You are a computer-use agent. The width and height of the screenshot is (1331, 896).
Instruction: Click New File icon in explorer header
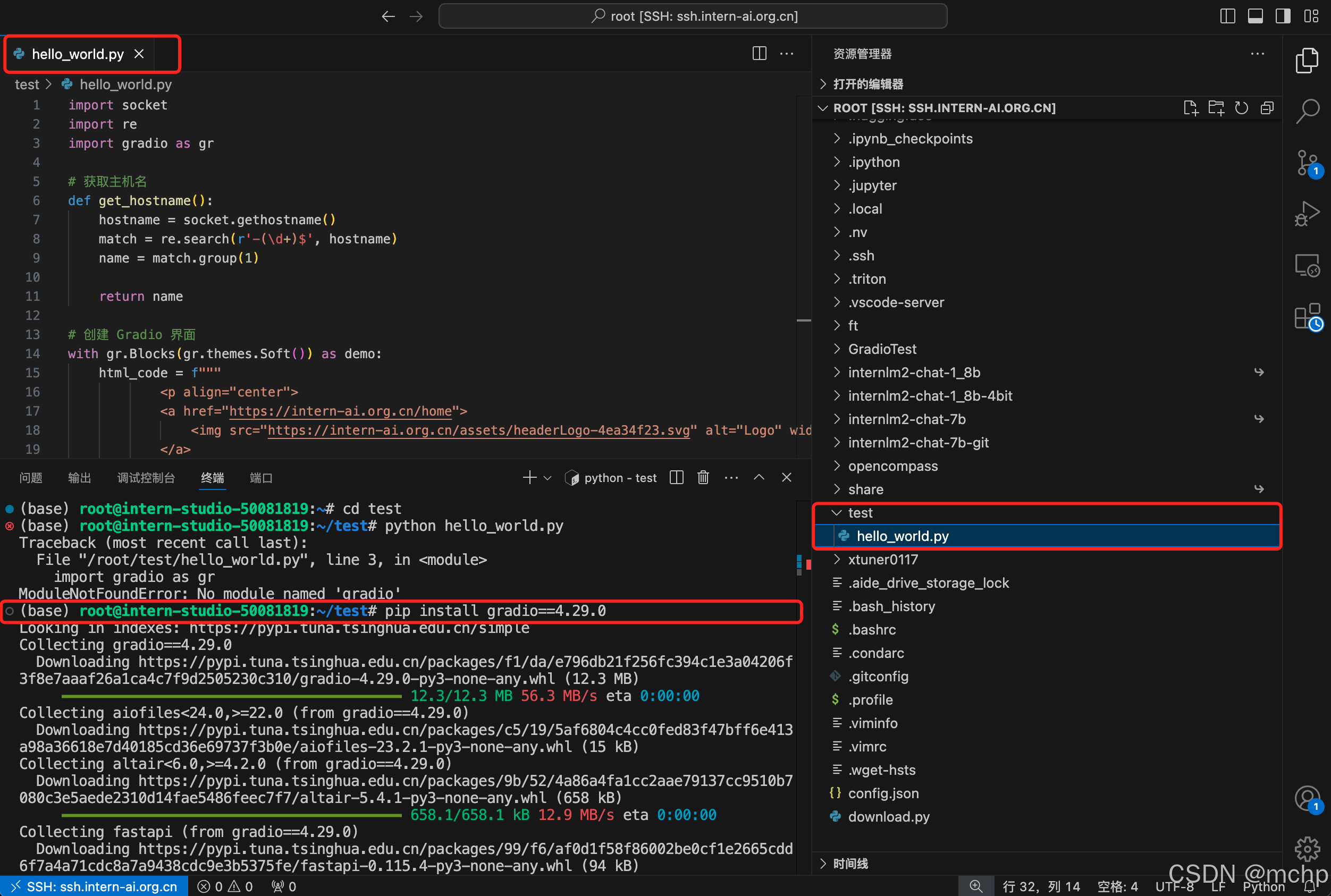point(1191,108)
